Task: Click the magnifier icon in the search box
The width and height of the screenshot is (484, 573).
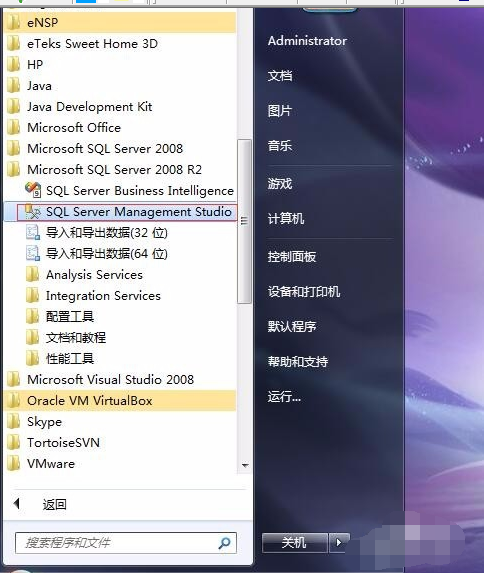Action: 224,543
